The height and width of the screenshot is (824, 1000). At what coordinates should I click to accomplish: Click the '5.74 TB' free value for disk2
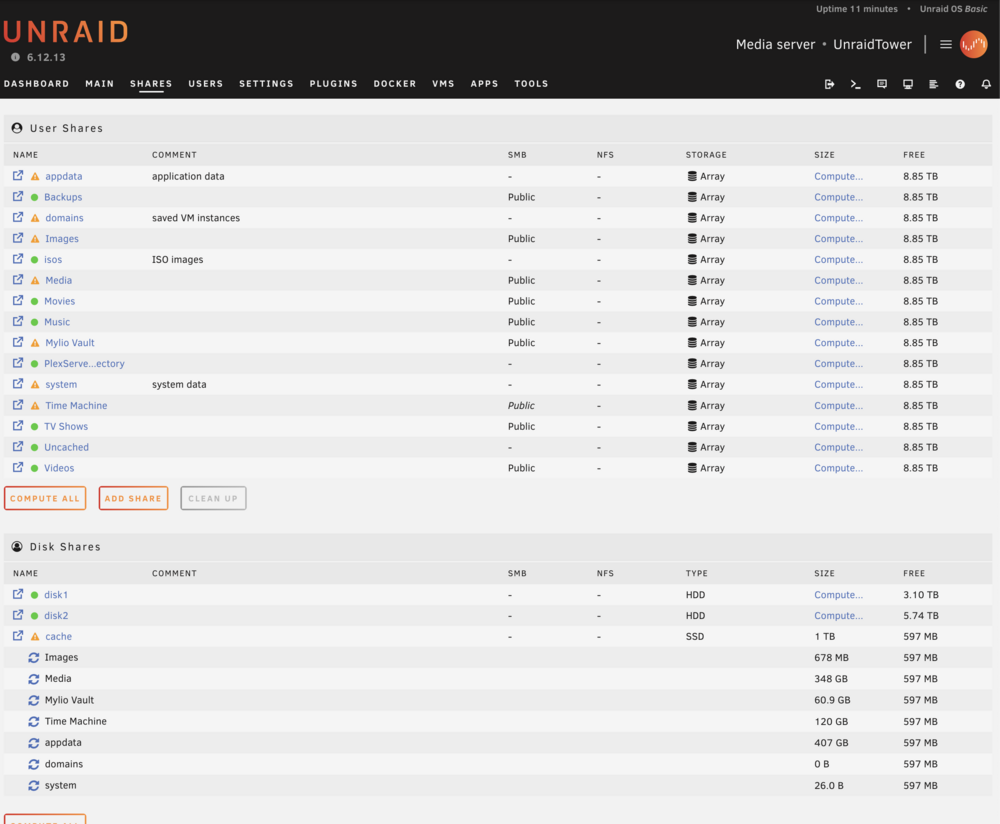click(920, 615)
